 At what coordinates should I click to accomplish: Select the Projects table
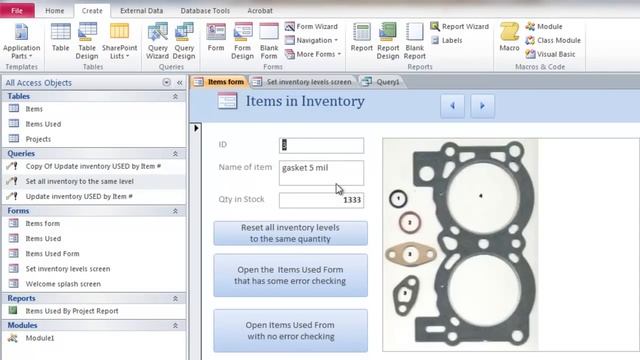[x=94, y=139]
